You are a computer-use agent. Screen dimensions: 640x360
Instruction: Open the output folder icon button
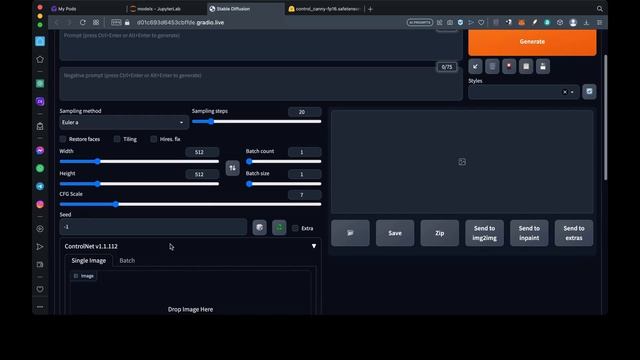(350, 233)
